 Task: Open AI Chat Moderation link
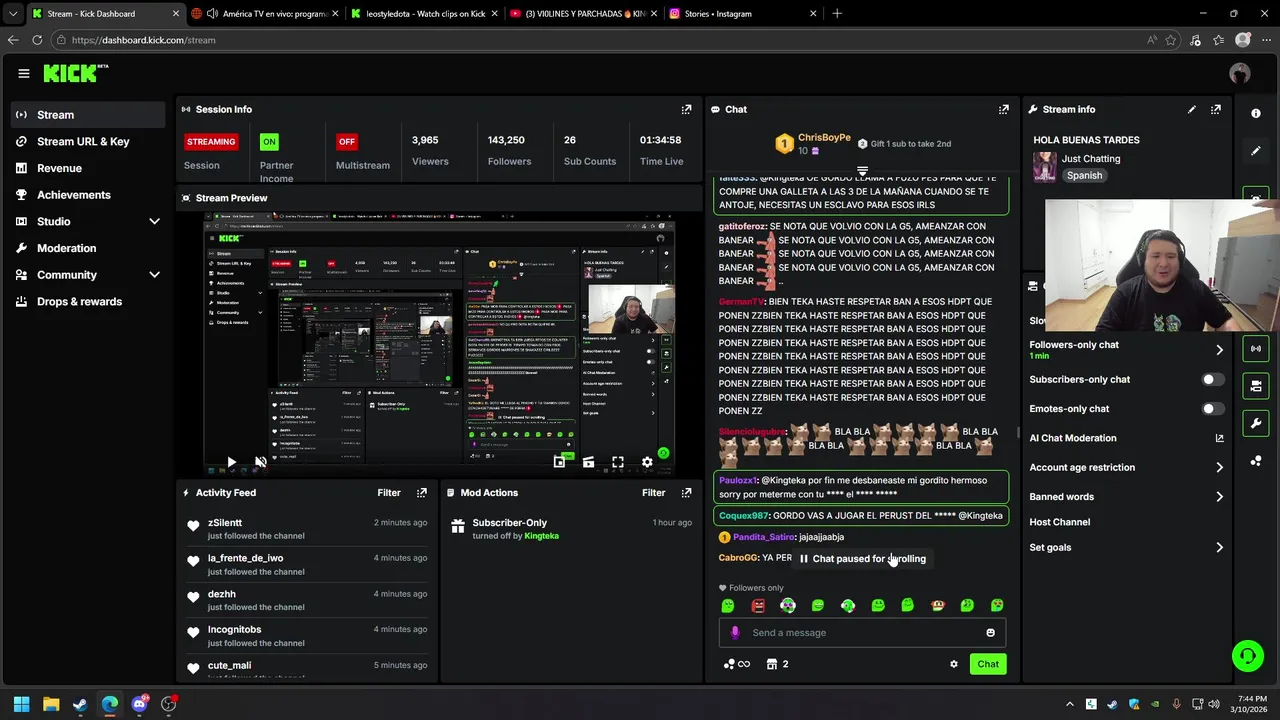click(1126, 438)
